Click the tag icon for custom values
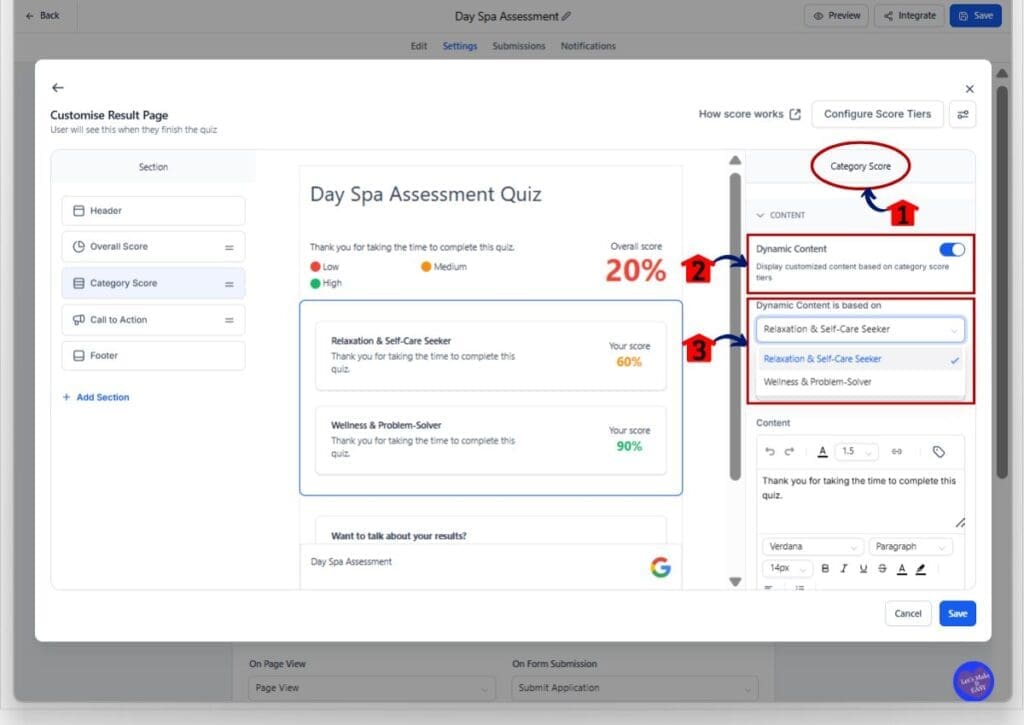This screenshot has width=1024, height=725. coord(938,451)
